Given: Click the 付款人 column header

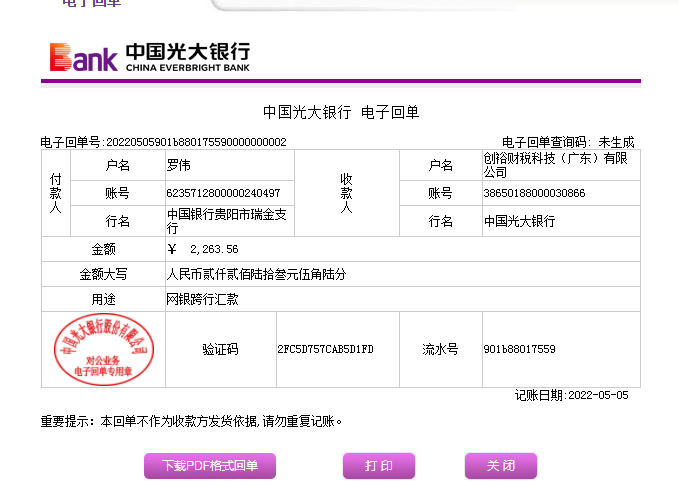Looking at the screenshot, I should tap(56, 193).
